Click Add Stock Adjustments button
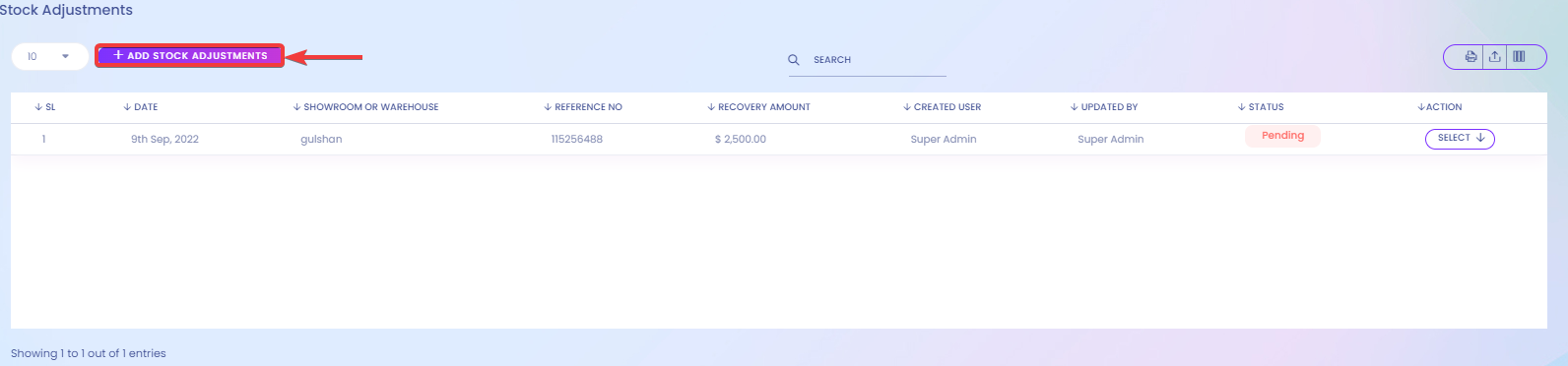This screenshot has height=366, width=1568. pyautogui.click(x=190, y=56)
